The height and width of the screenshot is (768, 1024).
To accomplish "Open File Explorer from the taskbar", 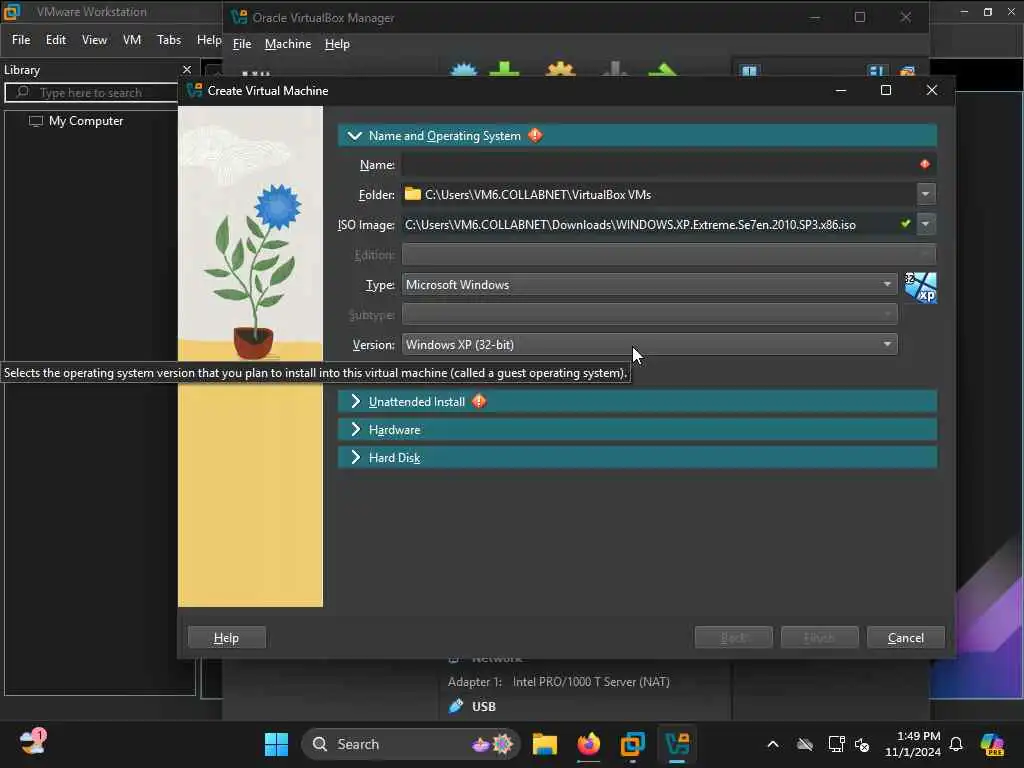I will [545, 744].
